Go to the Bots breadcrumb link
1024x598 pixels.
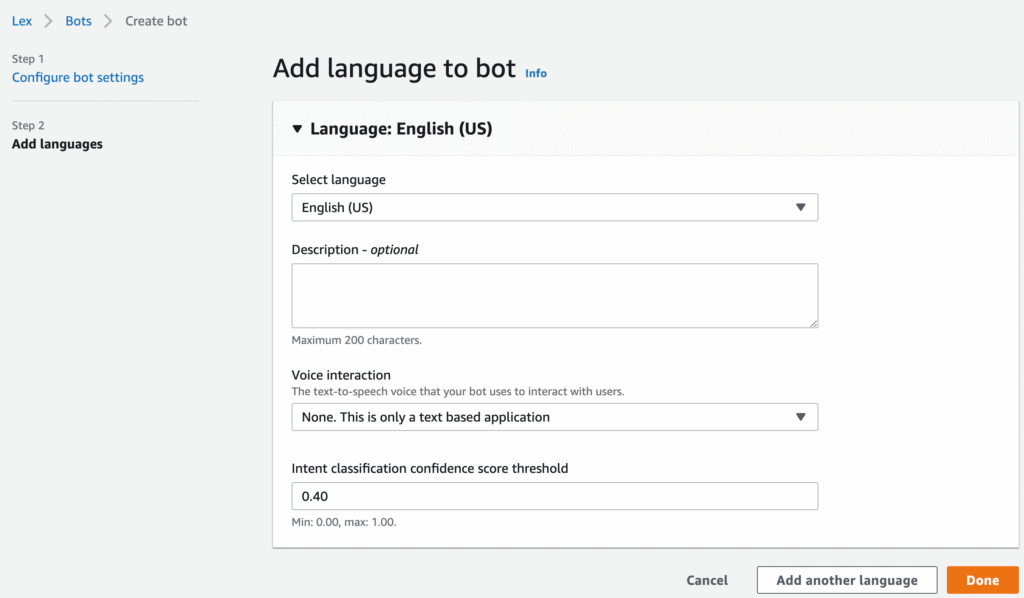pyautogui.click(x=78, y=21)
